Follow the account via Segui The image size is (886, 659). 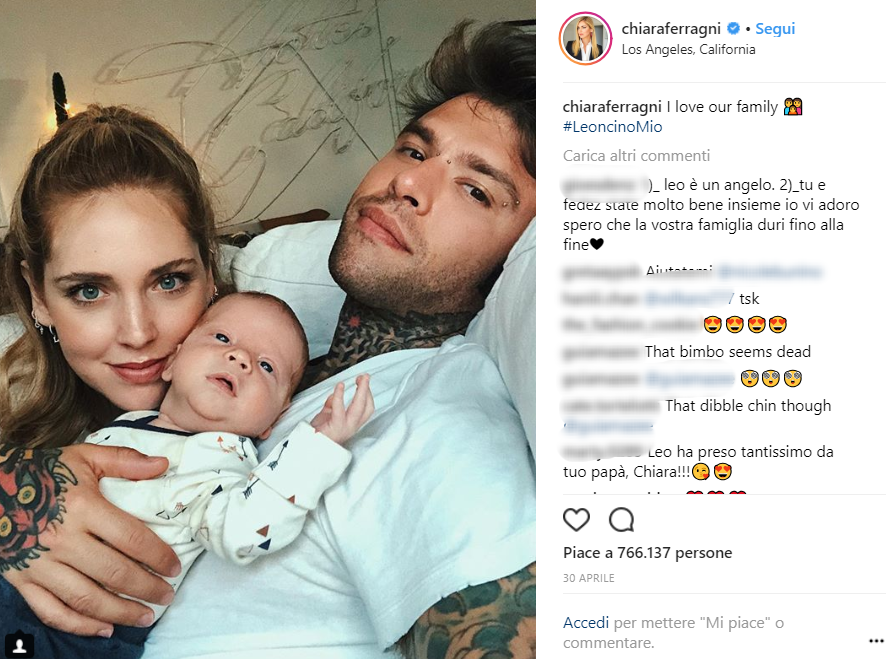775,28
